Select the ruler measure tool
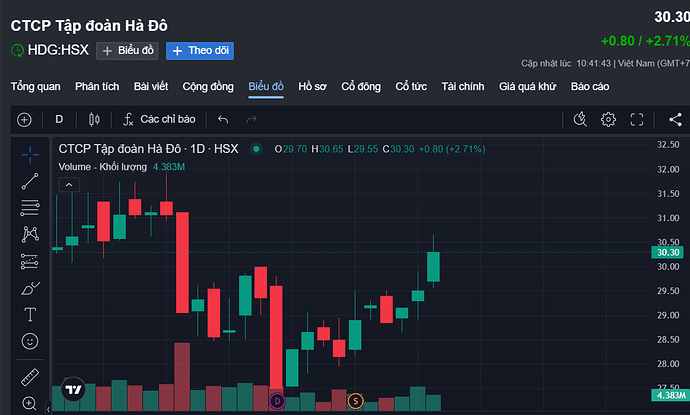Image resolution: width=690 pixels, height=415 pixels. pyautogui.click(x=31, y=377)
